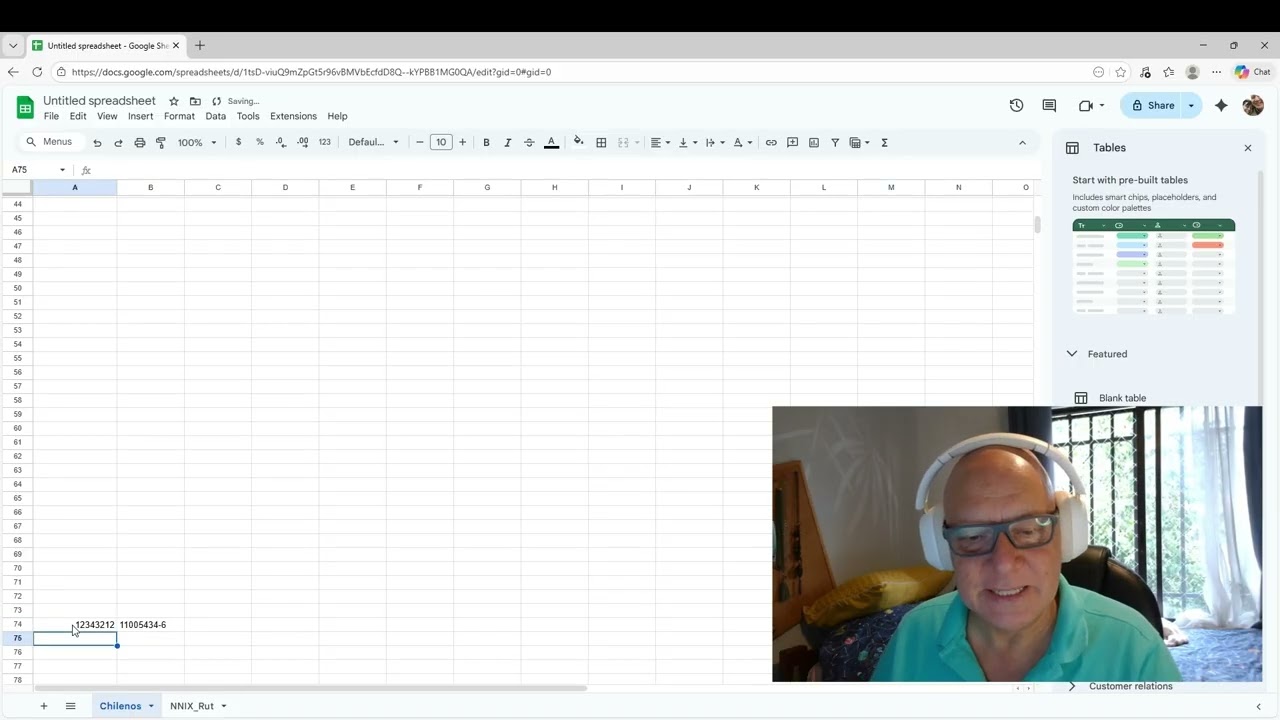Activate the paint format tool
Screen dimensions: 1280x720
tap(161, 143)
